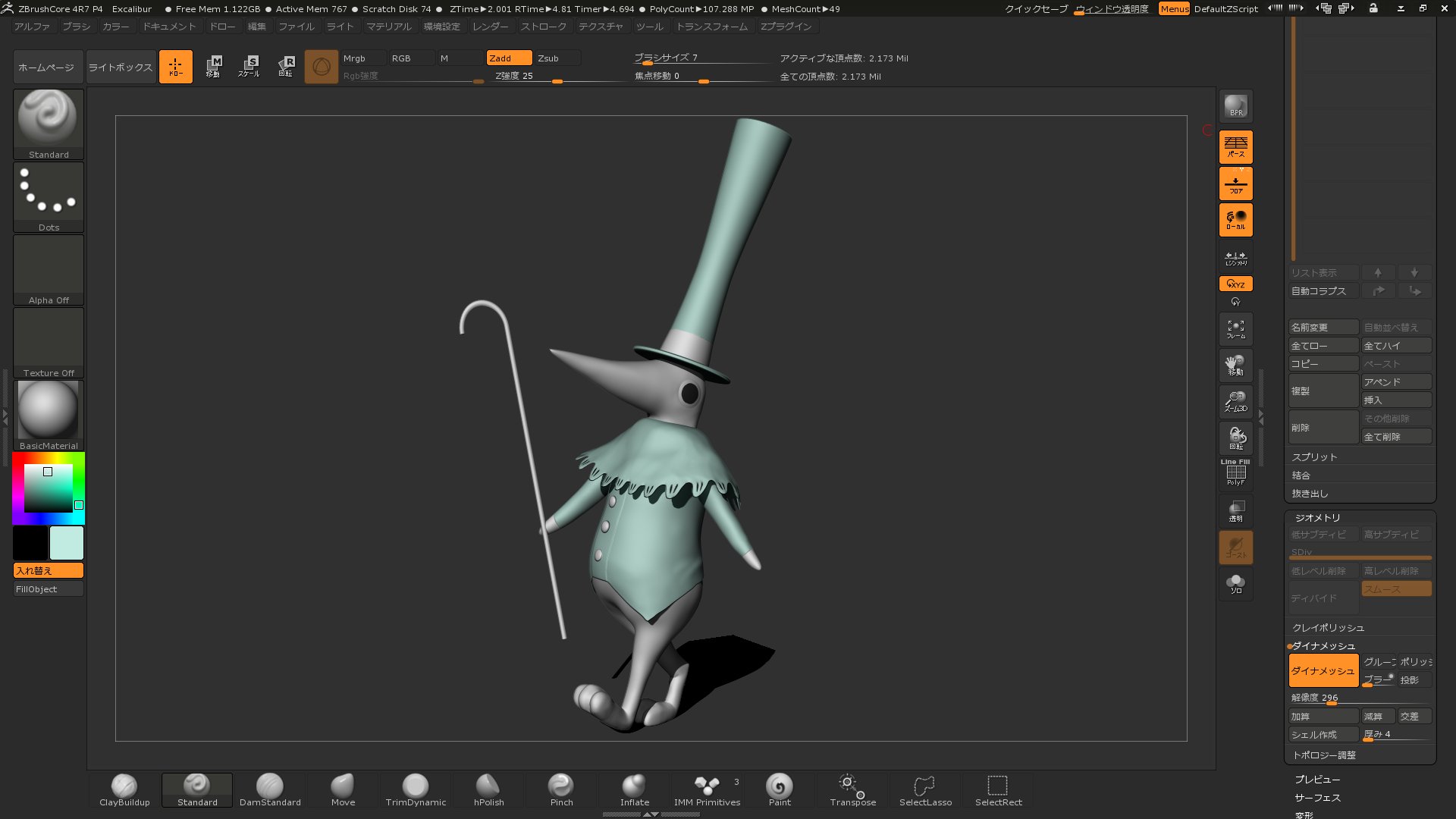Toggle the Zsub mode

click(x=557, y=58)
